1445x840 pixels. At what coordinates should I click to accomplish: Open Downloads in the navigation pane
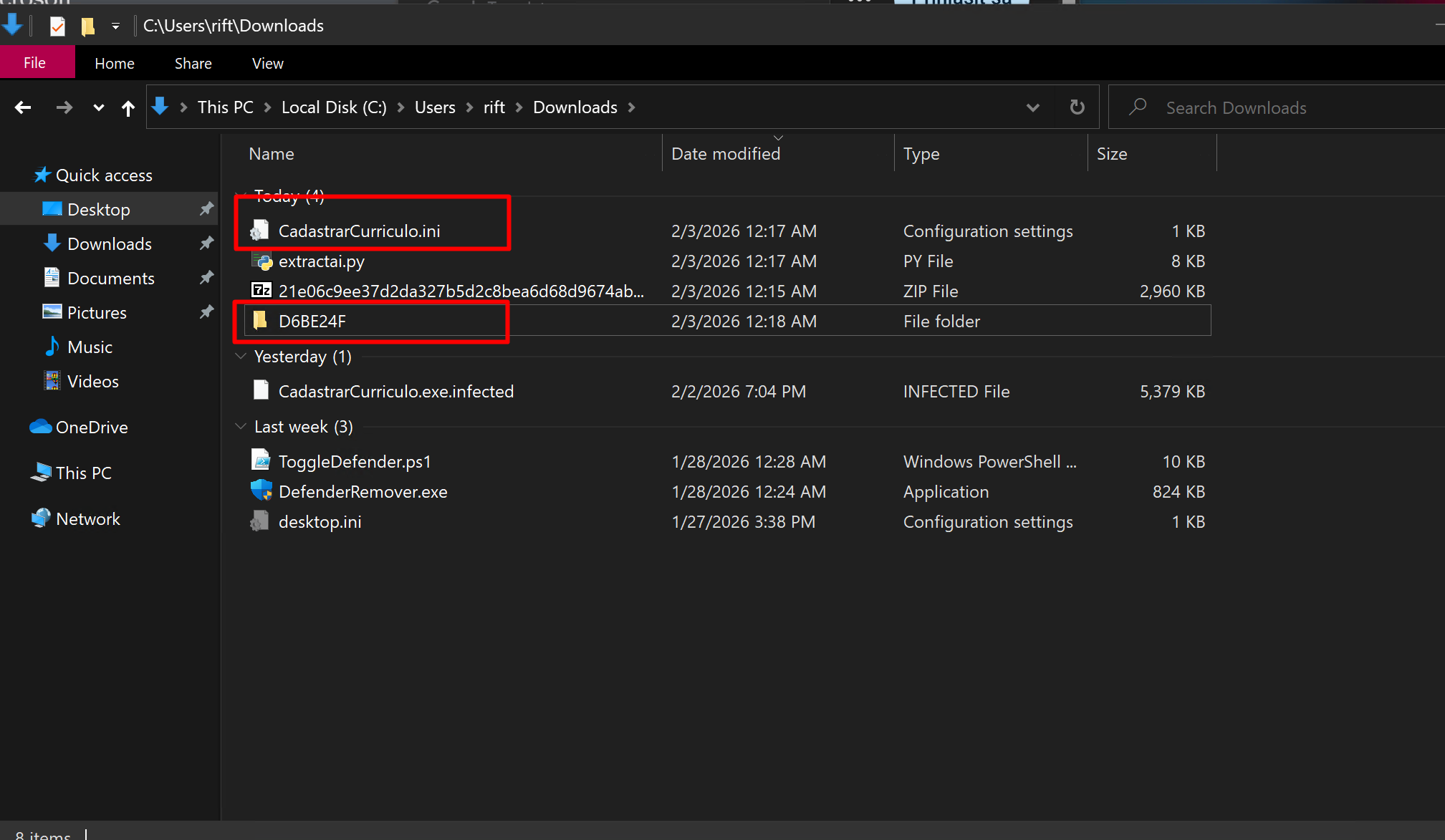pyautogui.click(x=110, y=244)
